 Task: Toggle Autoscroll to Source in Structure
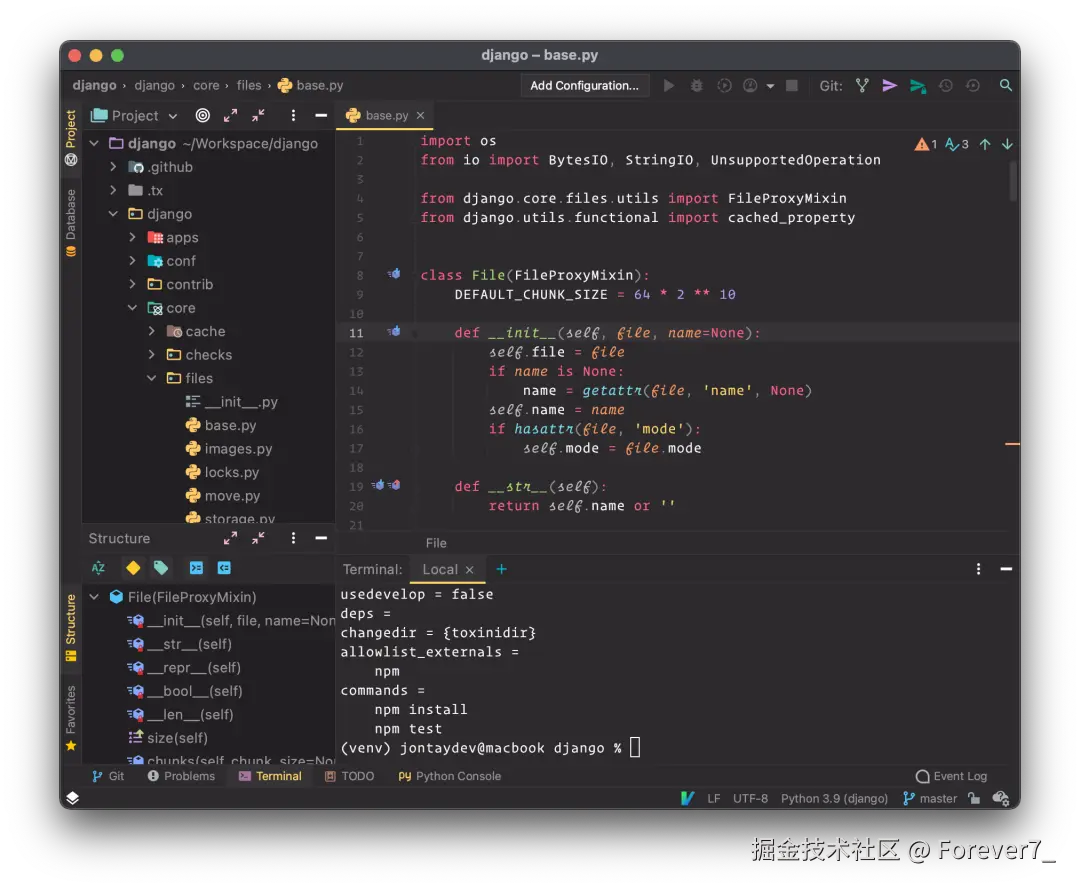pos(196,568)
